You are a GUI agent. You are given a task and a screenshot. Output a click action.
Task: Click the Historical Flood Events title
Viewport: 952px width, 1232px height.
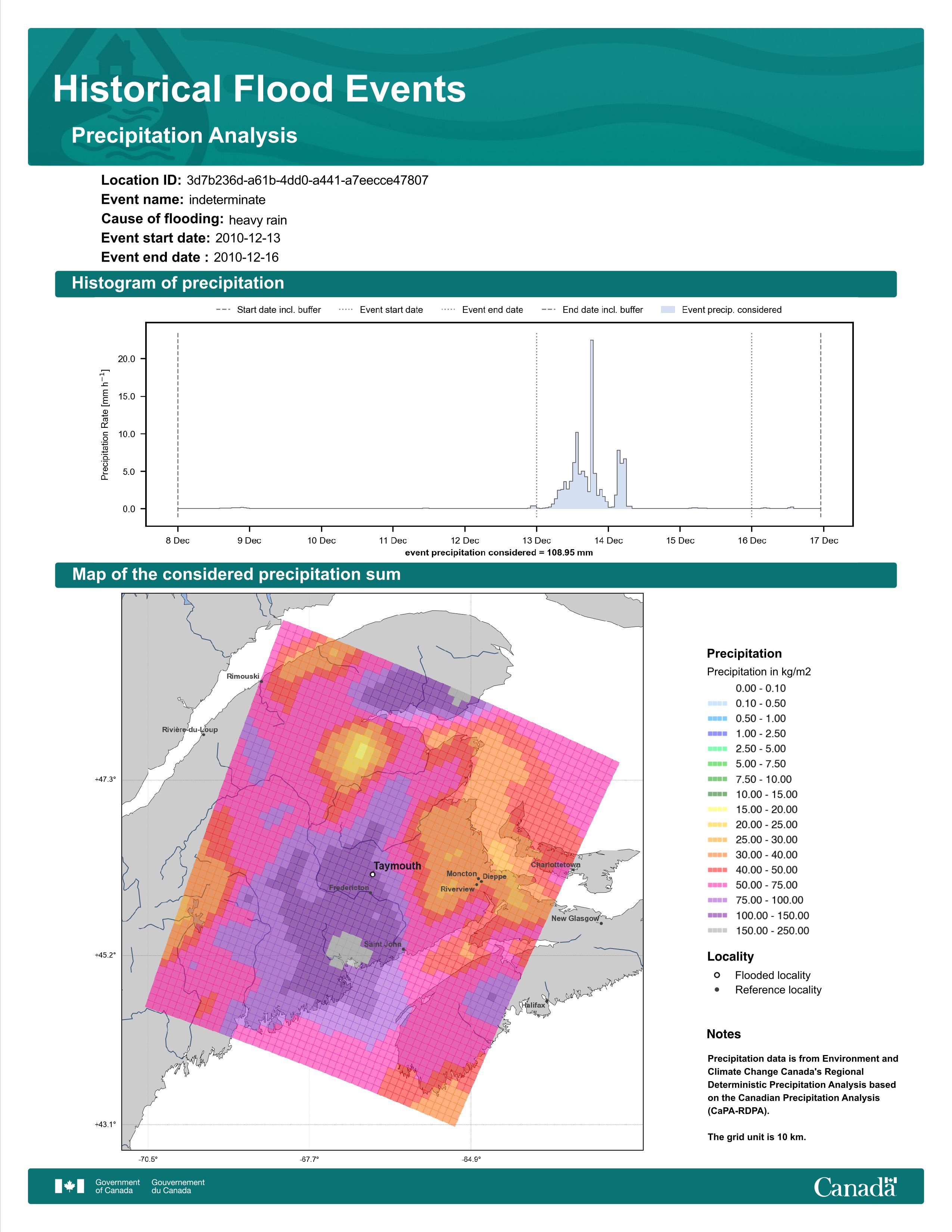[x=259, y=89]
